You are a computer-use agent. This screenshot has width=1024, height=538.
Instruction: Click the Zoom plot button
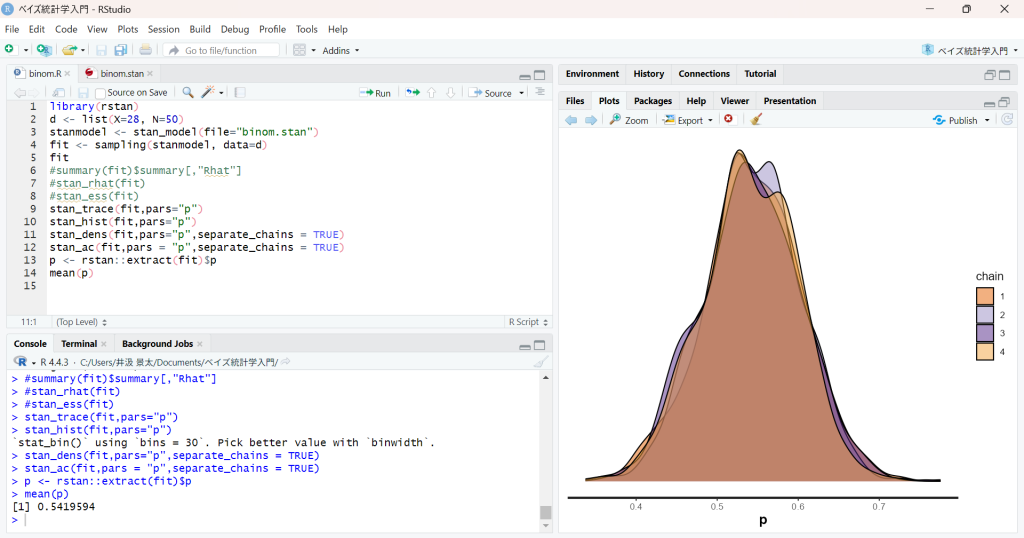pos(629,120)
